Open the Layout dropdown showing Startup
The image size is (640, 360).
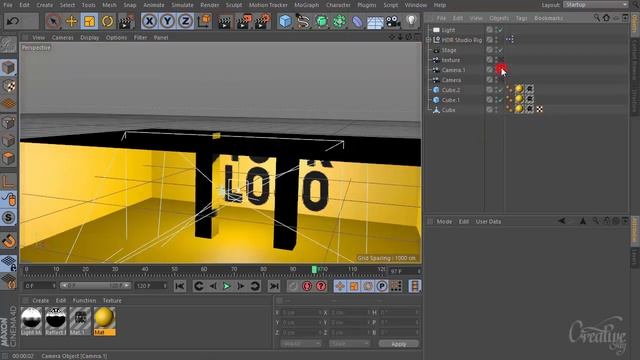596,4
